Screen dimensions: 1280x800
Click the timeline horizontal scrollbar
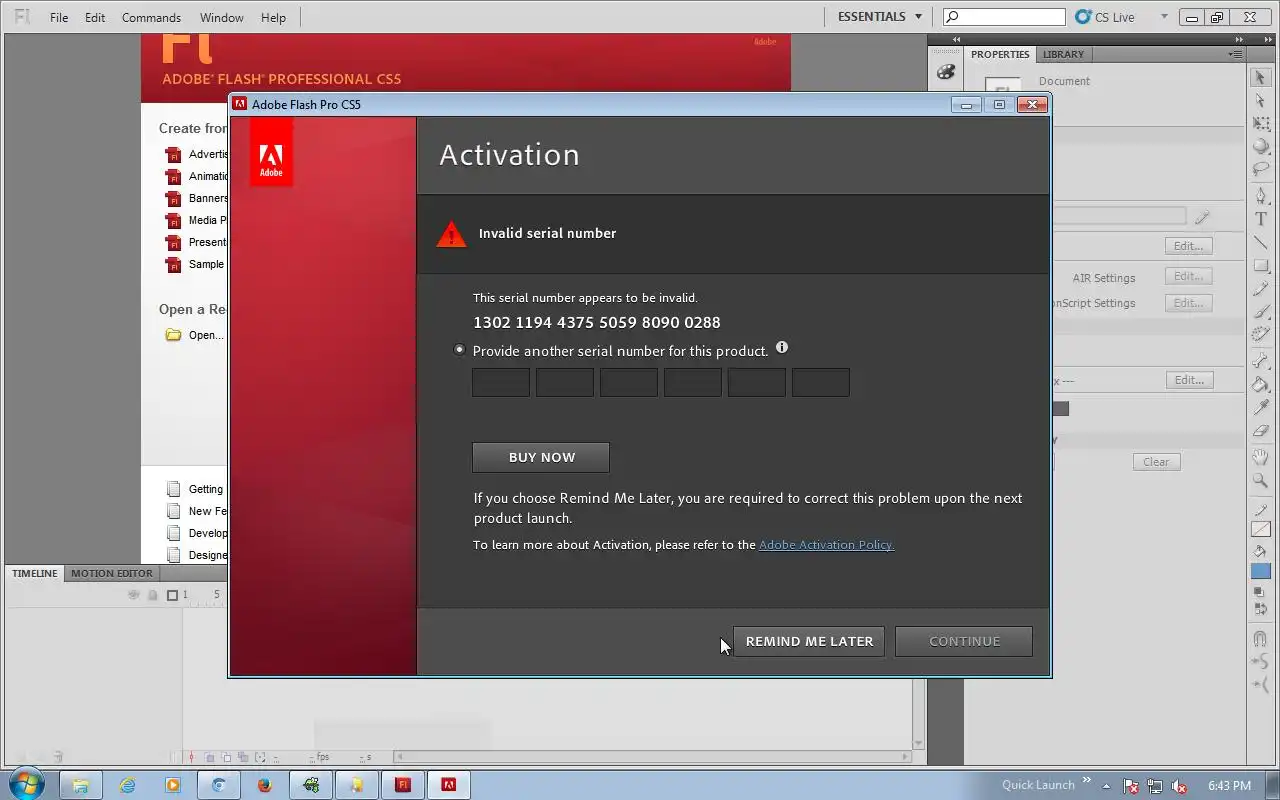(650, 757)
